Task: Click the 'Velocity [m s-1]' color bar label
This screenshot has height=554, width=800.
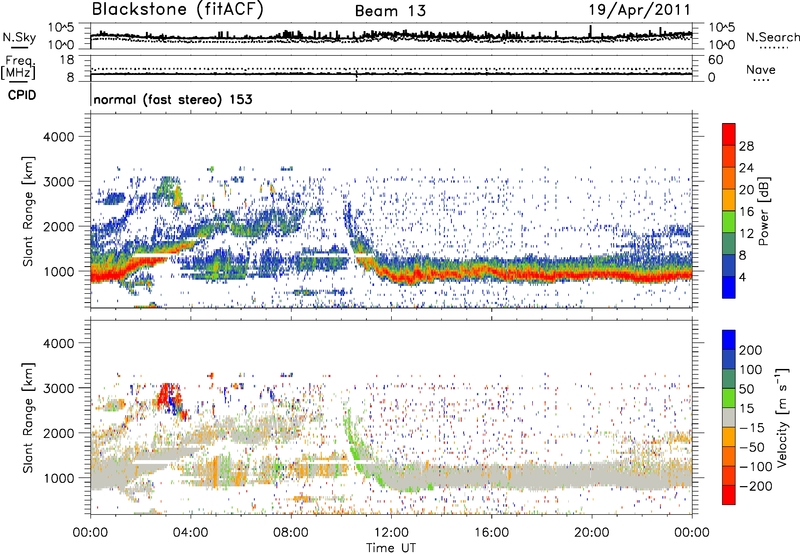Action: pos(782,417)
